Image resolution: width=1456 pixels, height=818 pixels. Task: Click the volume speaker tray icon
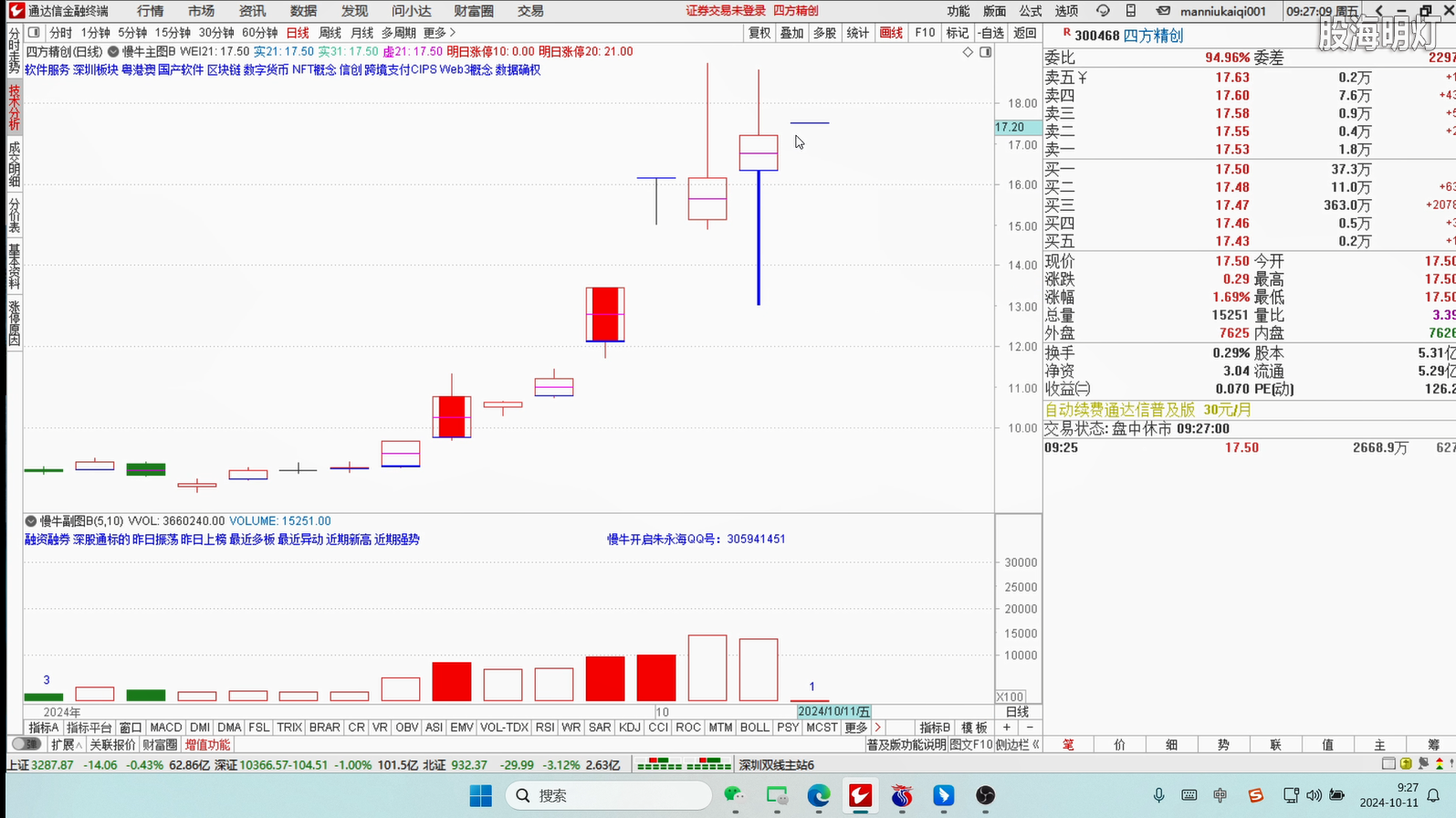tap(1314, 795)
